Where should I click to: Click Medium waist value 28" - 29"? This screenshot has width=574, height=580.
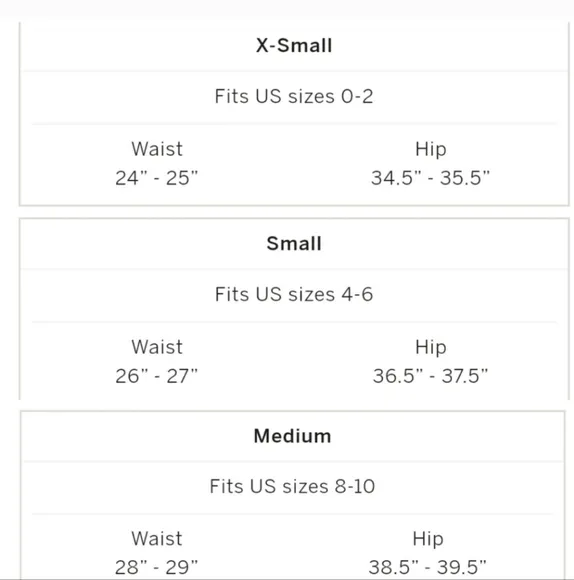[157, 567]
